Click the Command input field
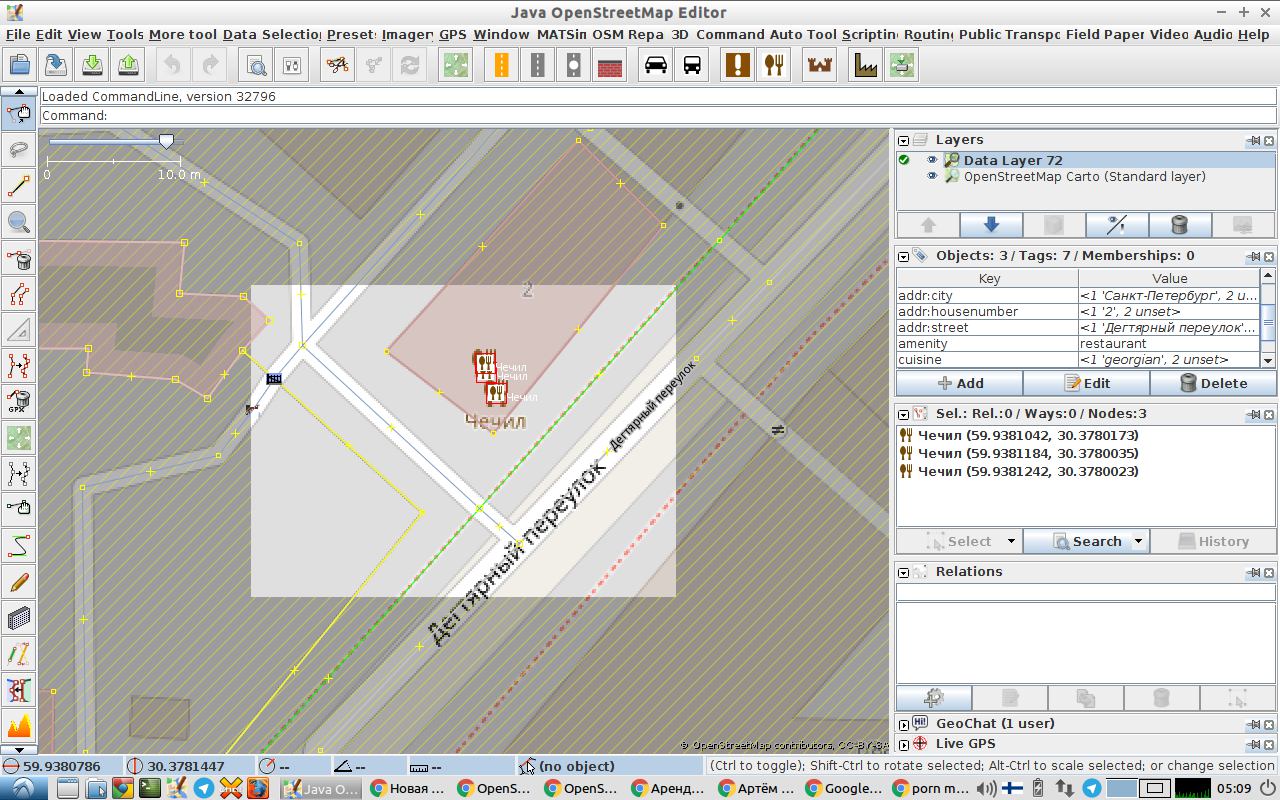The height and width of the screenshot is (800, 1280). coord(658,116)
